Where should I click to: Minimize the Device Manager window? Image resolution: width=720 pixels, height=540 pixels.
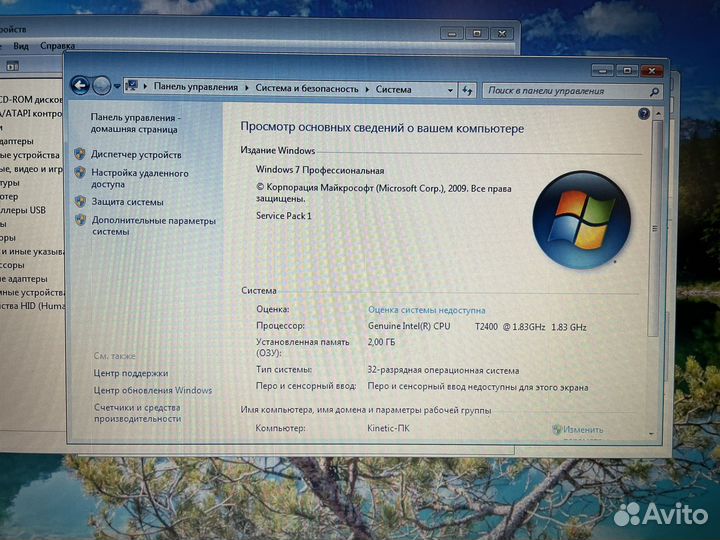click(x=452, y=34)
